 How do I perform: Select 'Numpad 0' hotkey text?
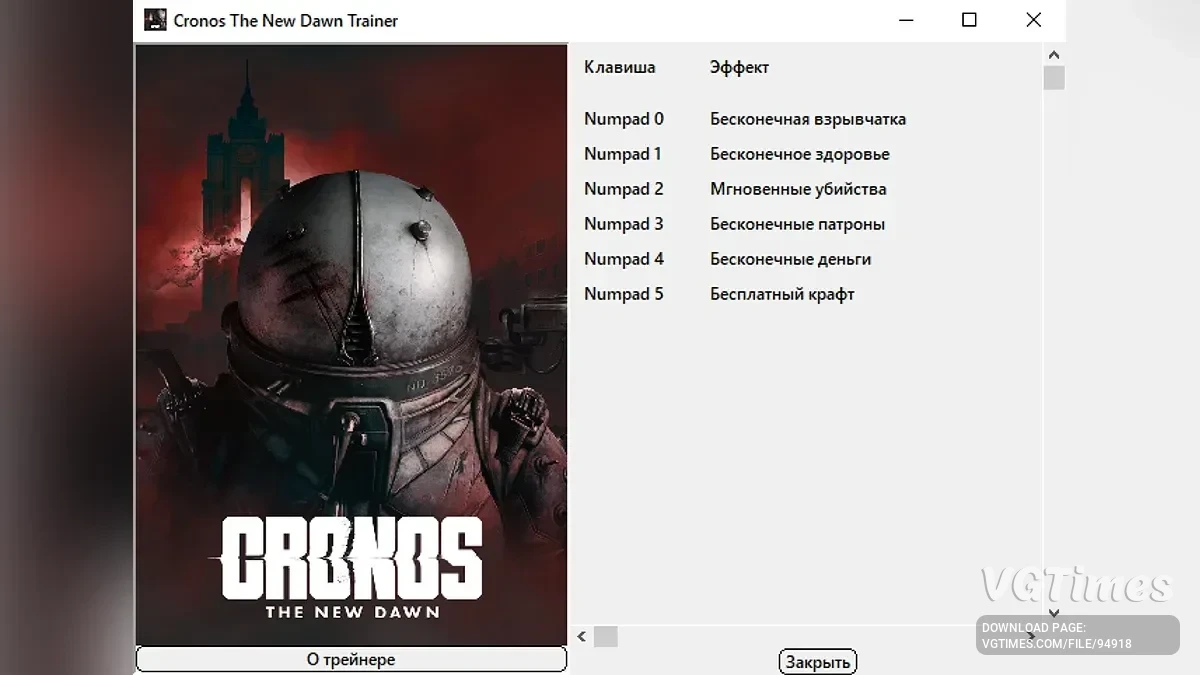click(624, 119)
